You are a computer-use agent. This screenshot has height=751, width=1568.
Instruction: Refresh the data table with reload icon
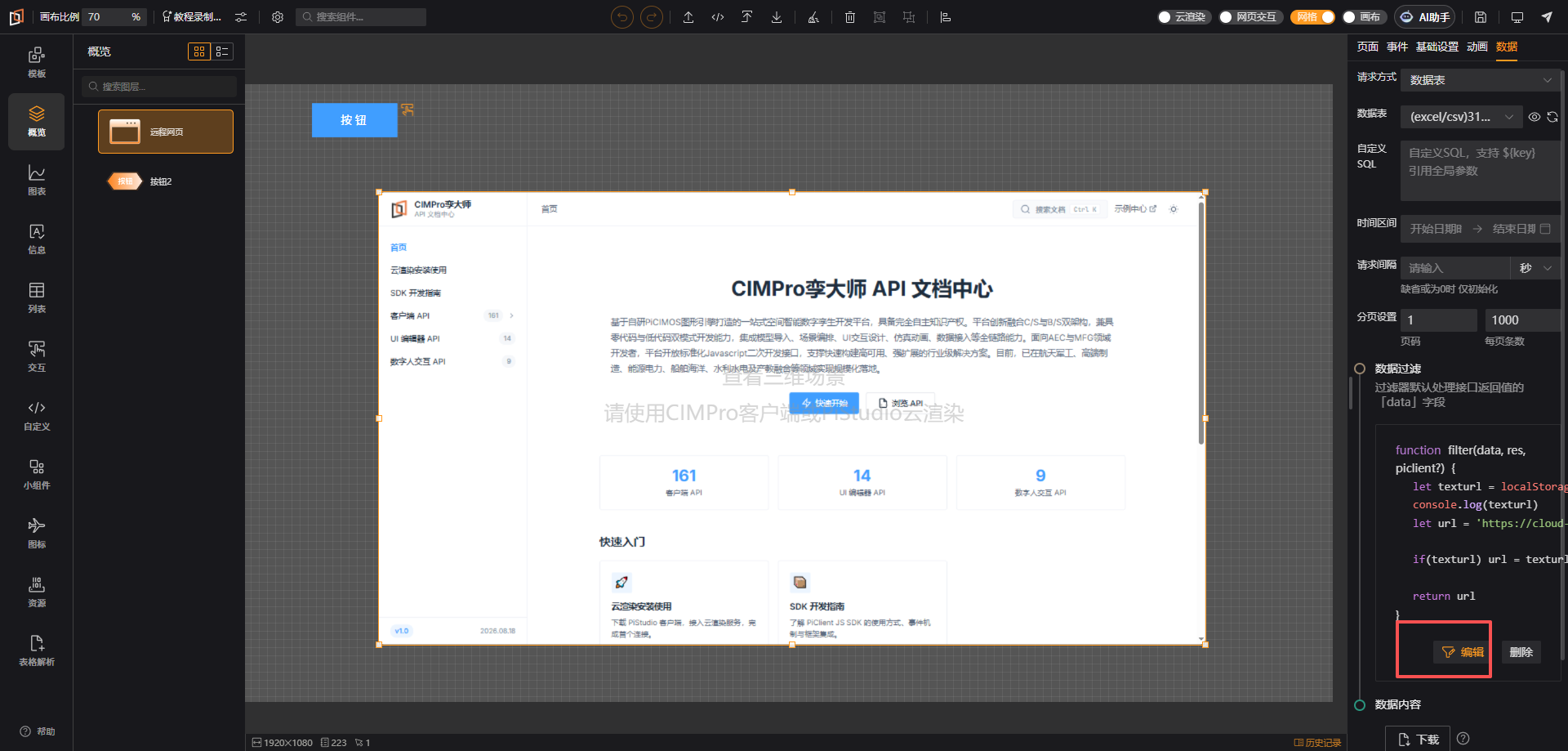coord(1552,117)
